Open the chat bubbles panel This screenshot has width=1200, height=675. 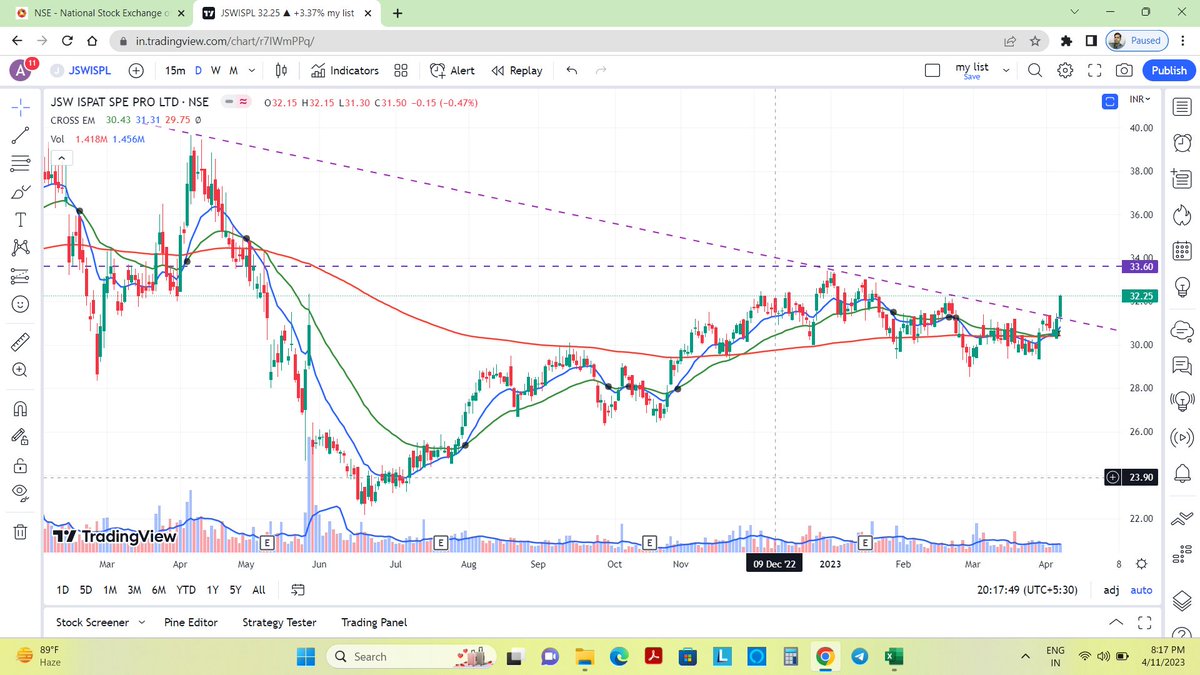(x=1181, y=364)
